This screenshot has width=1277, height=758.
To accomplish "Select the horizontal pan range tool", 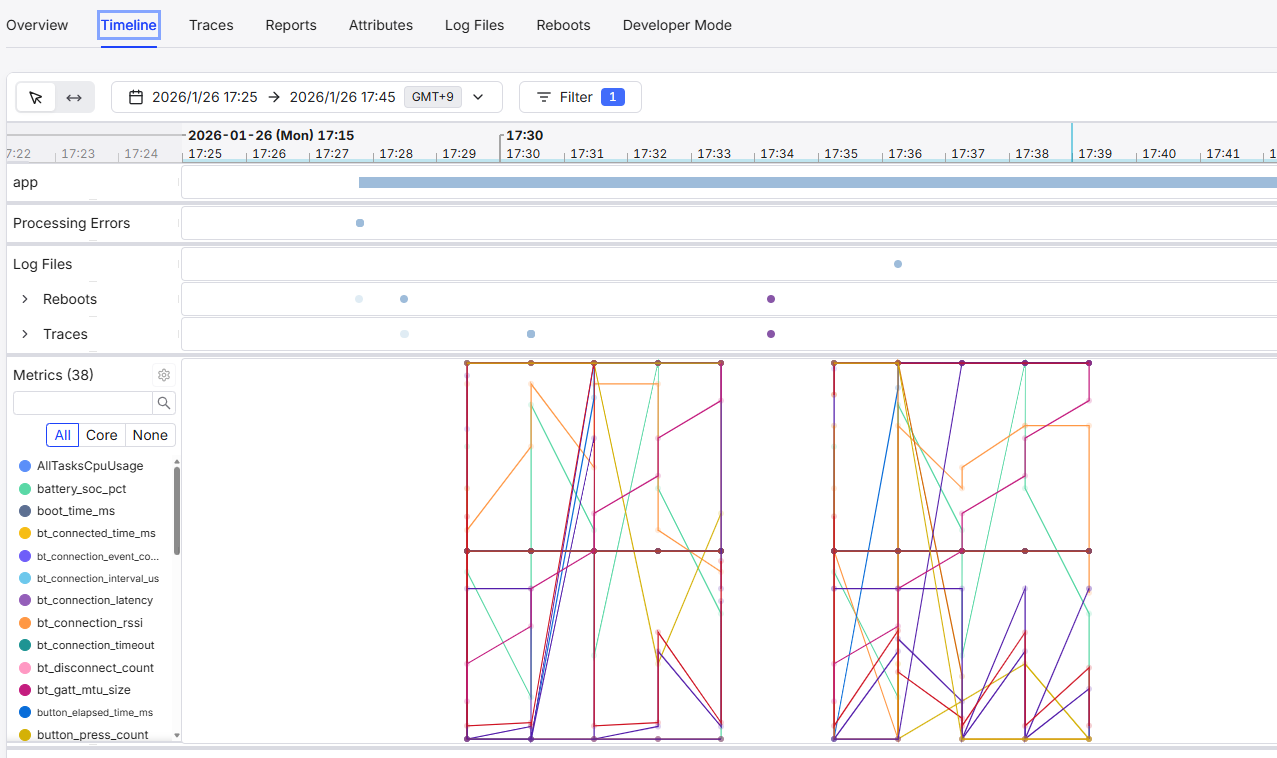I will tap(74, 97).
